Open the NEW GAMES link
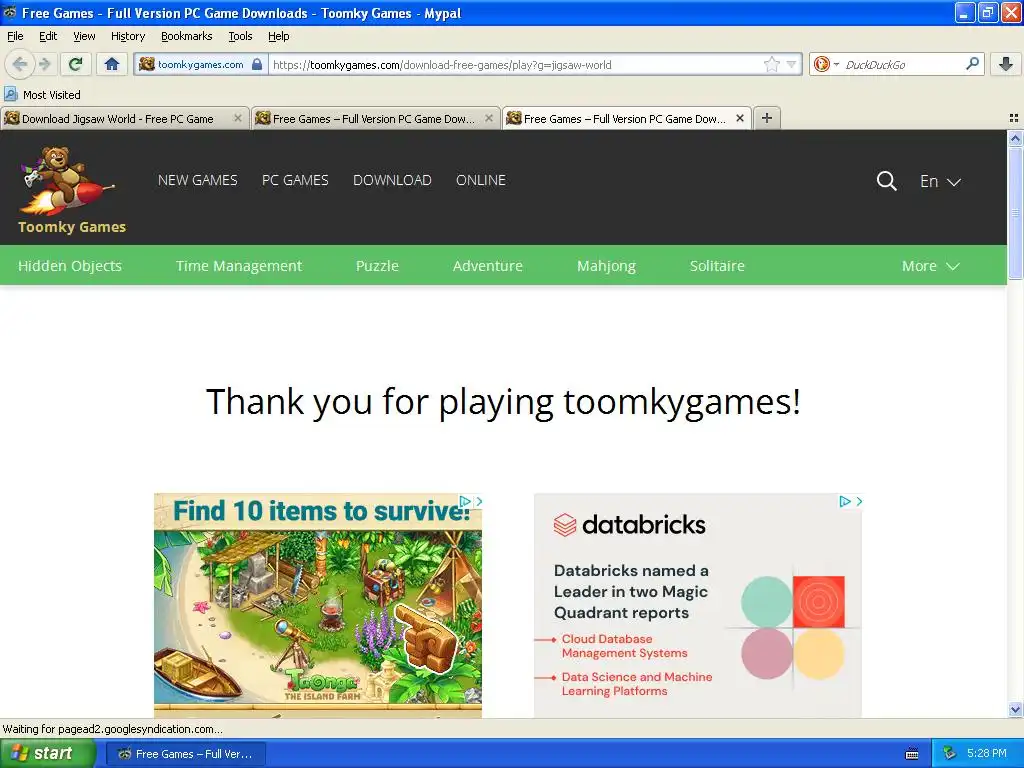 pos(197,180)
